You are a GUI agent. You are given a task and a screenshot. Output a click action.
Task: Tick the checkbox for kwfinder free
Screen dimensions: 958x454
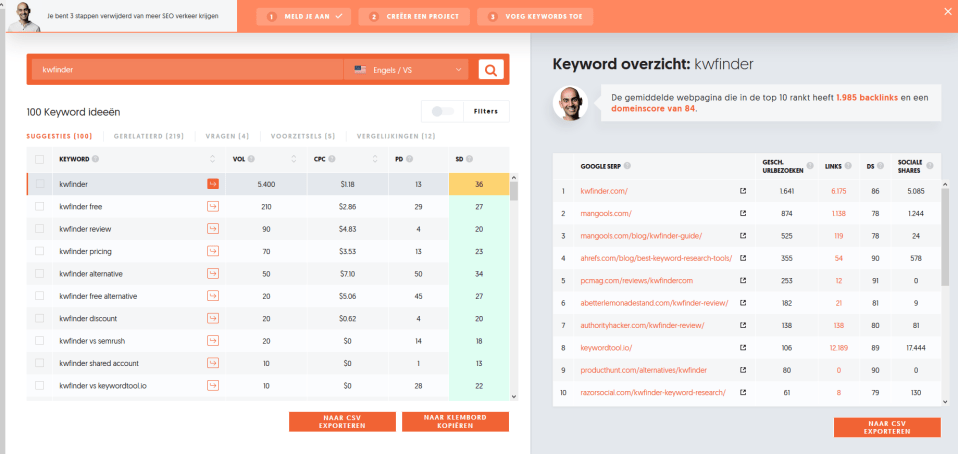[x=40, y=207]
